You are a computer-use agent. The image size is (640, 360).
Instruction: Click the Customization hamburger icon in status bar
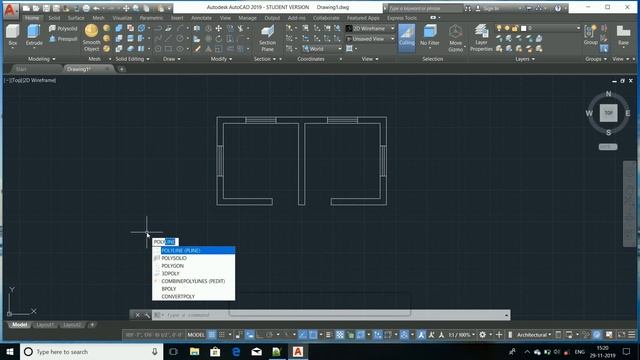tap(631, 335)
